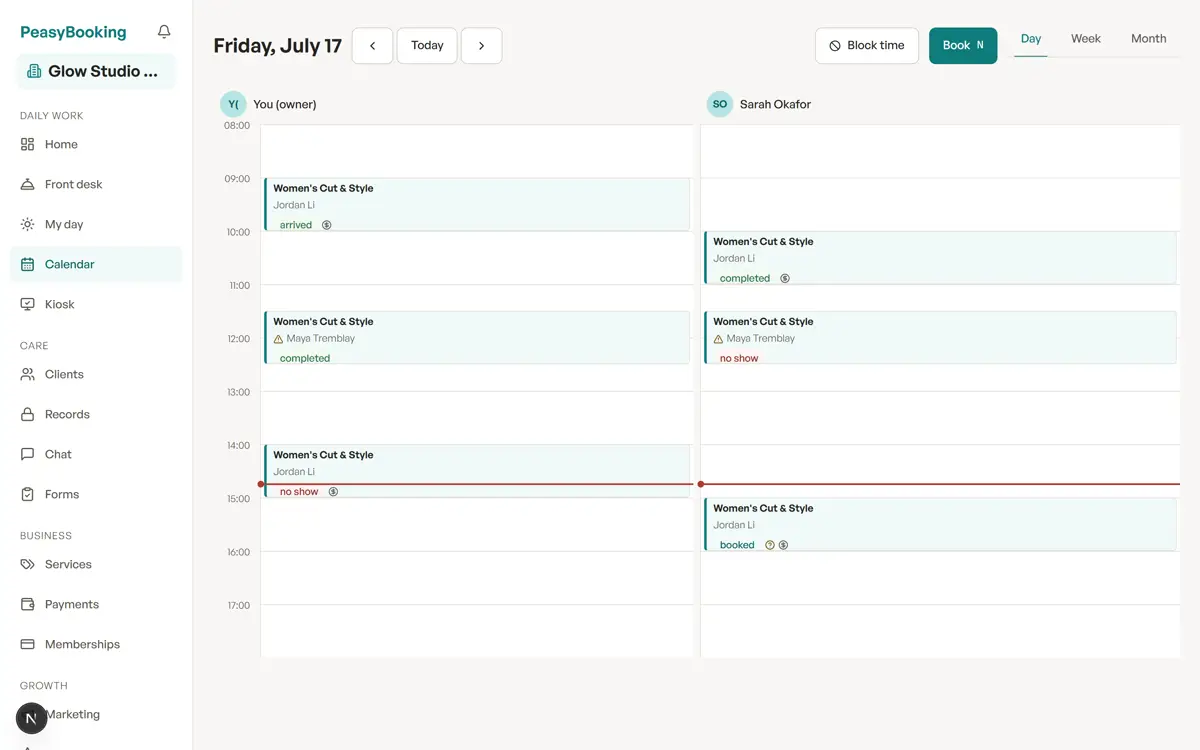
Task: Click the 'arrived' status text
Action: click(296, 225)
